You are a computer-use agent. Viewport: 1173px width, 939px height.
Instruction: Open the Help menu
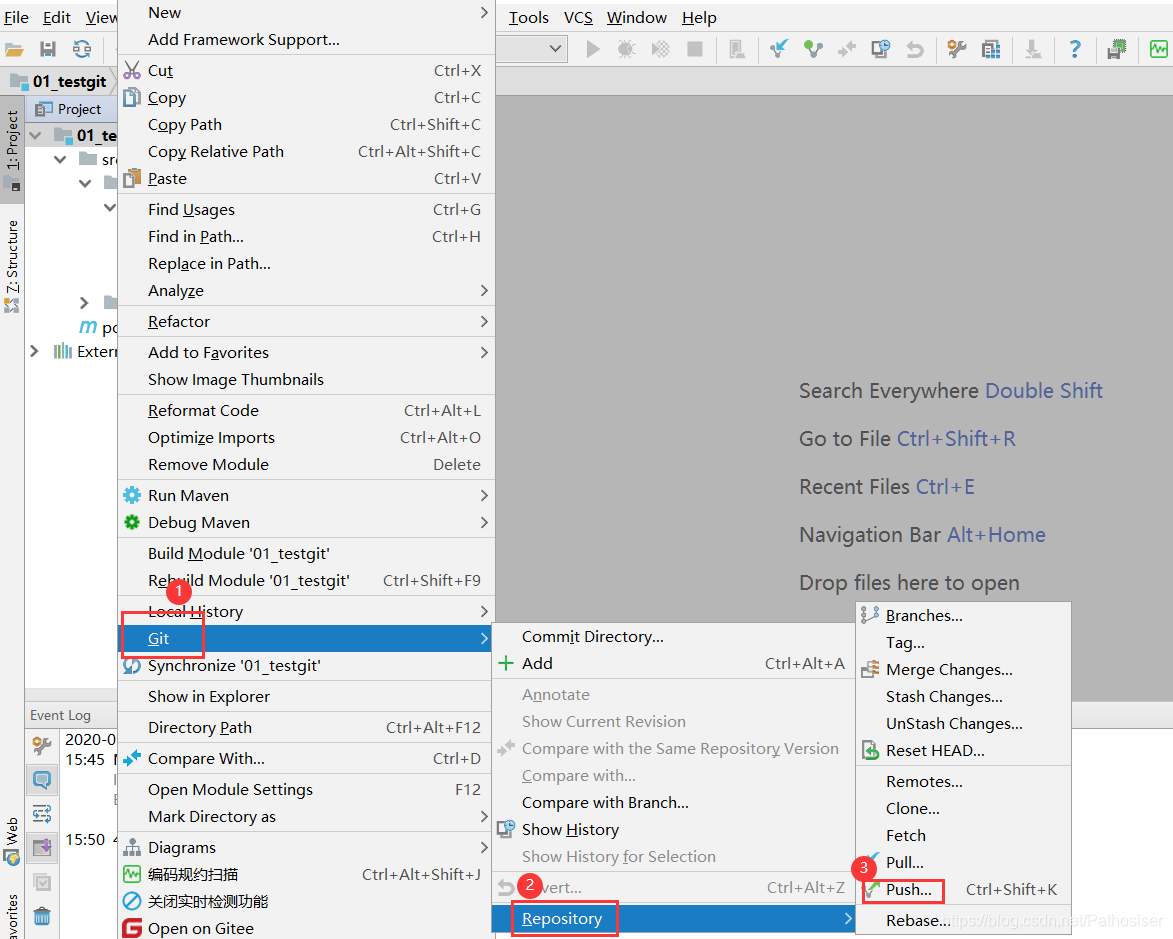tap(699, 17)
